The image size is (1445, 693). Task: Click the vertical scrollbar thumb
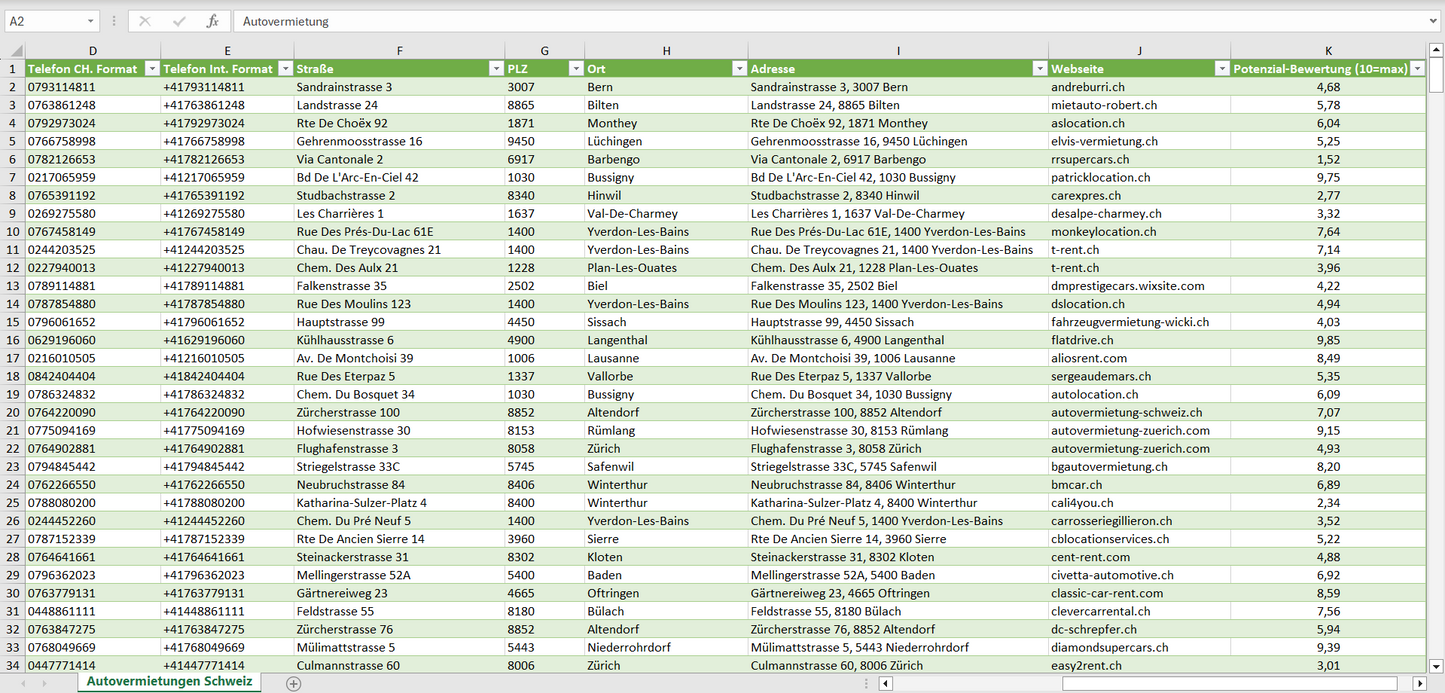1436,75
